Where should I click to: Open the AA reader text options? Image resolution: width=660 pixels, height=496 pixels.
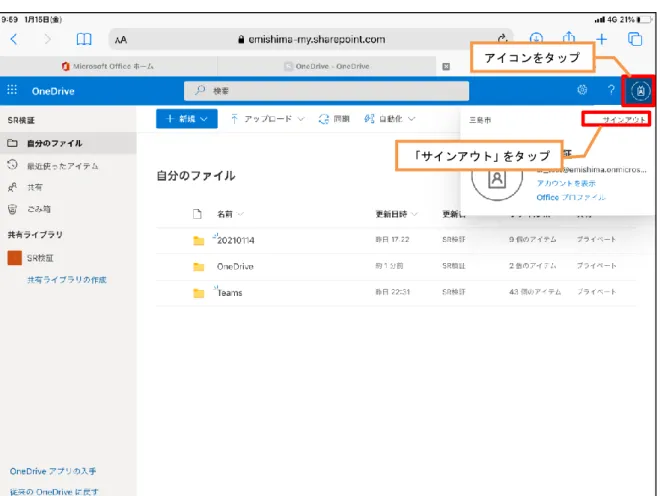(x=121, y=40)
